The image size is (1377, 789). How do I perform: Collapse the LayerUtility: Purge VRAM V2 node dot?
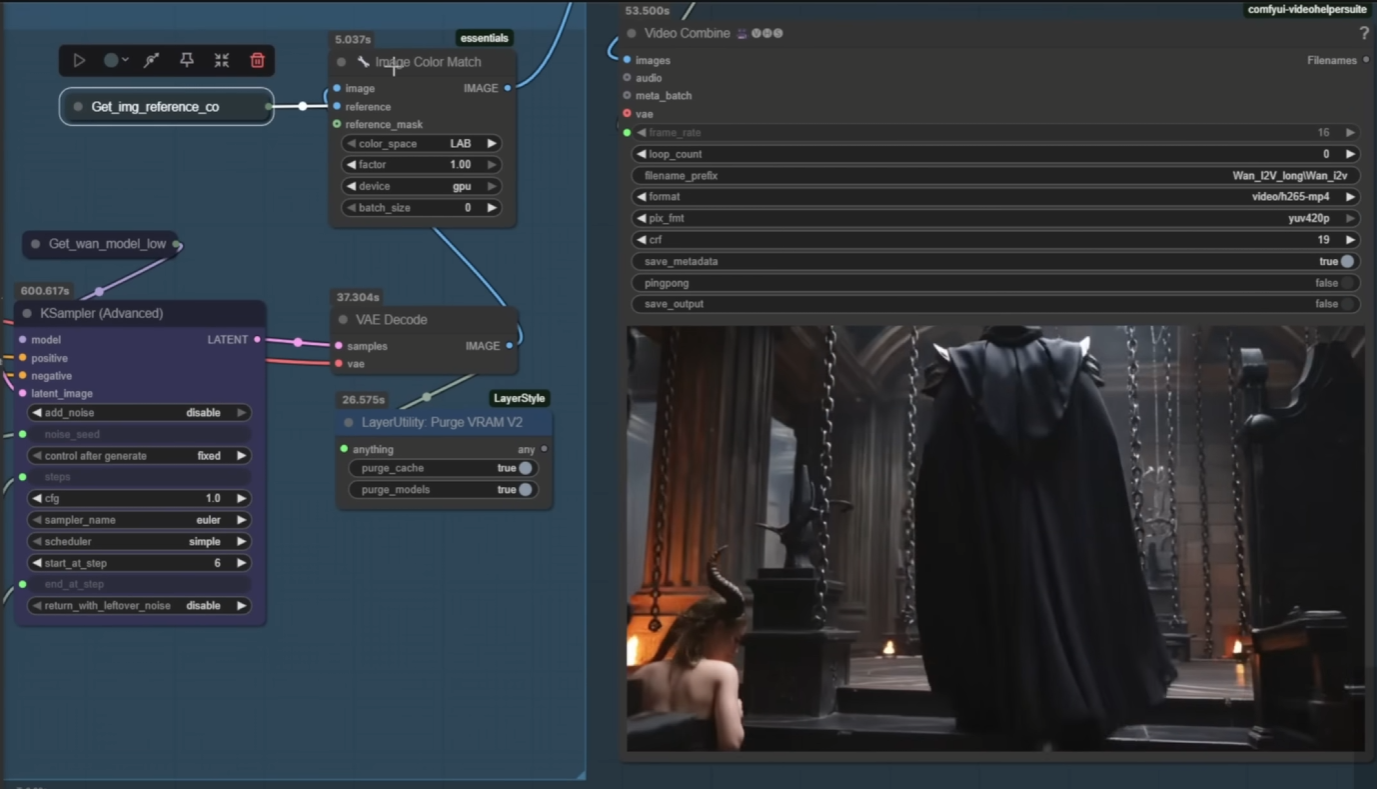click(x=349, y=423)
